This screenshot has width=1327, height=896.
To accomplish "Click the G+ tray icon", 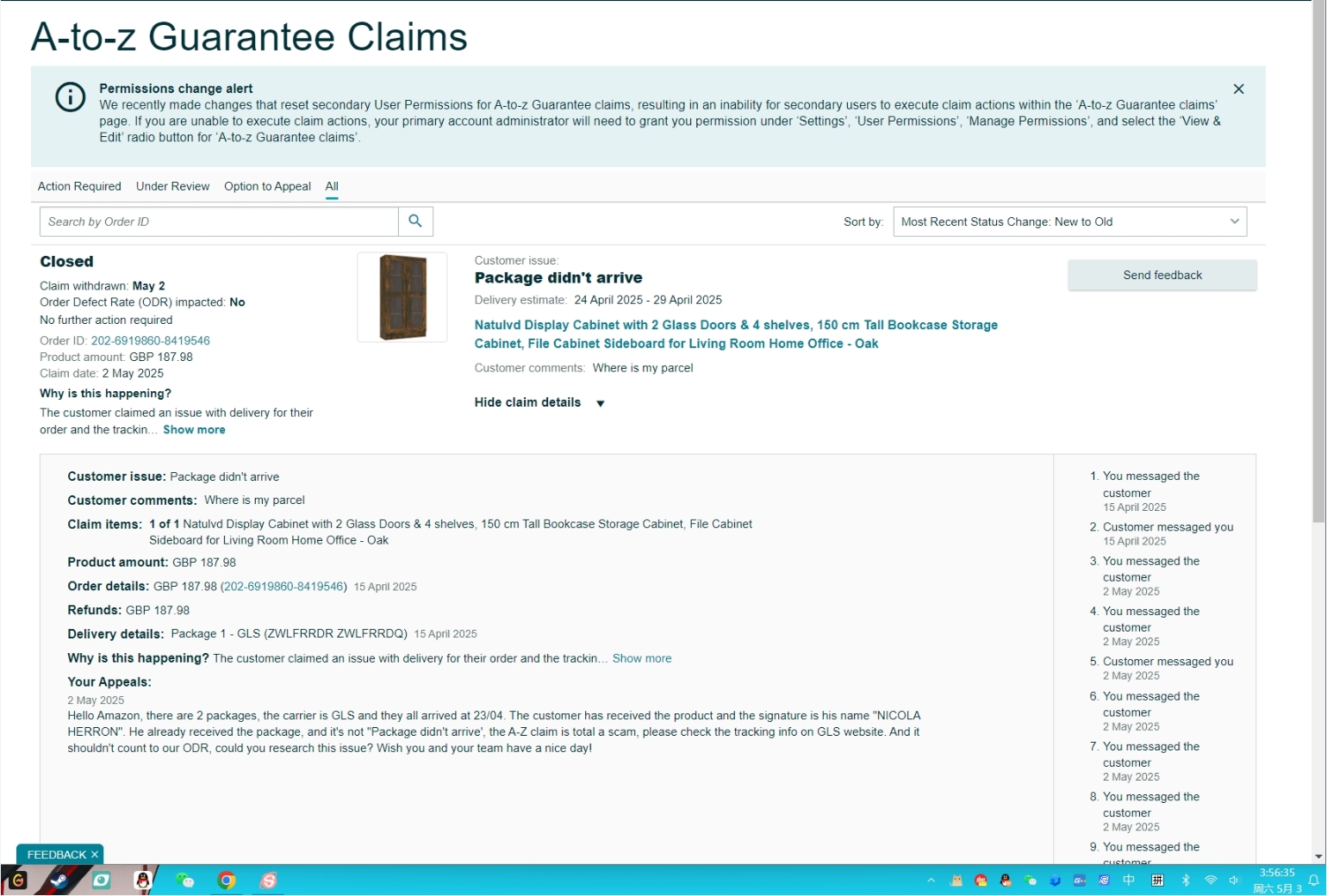I will click(1080, 880).
